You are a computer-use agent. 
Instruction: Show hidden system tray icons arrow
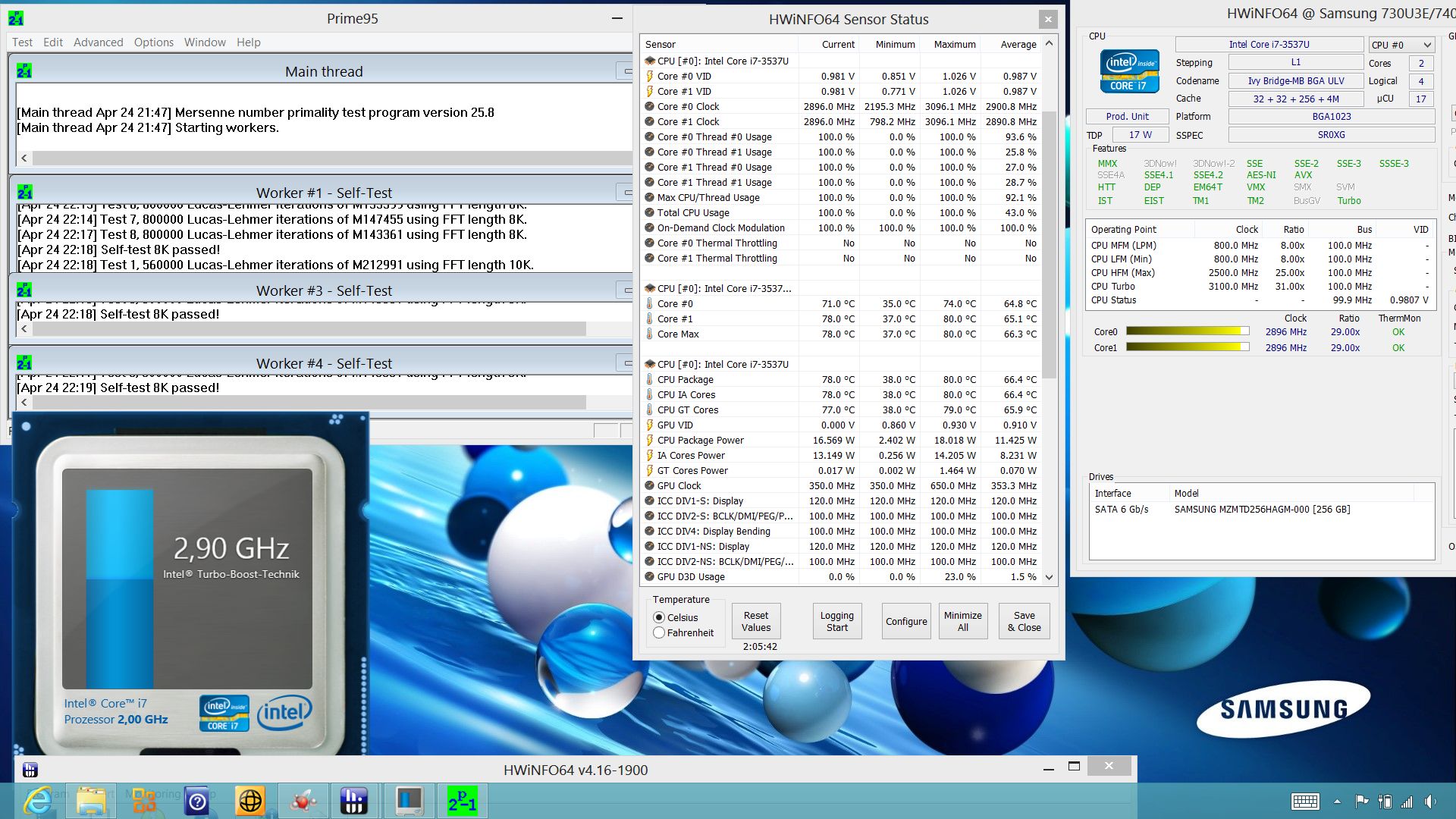pos(1337,802)
